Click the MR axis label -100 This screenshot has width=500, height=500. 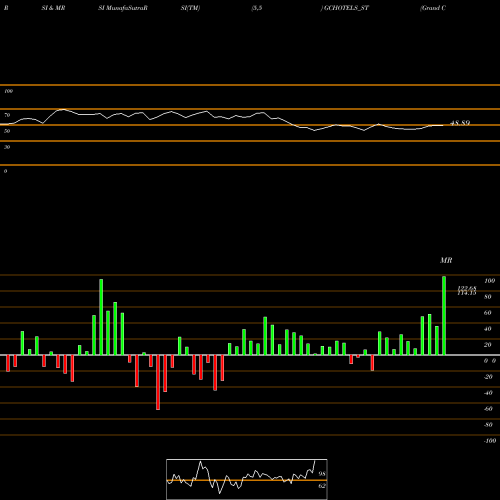coord(490,441)
